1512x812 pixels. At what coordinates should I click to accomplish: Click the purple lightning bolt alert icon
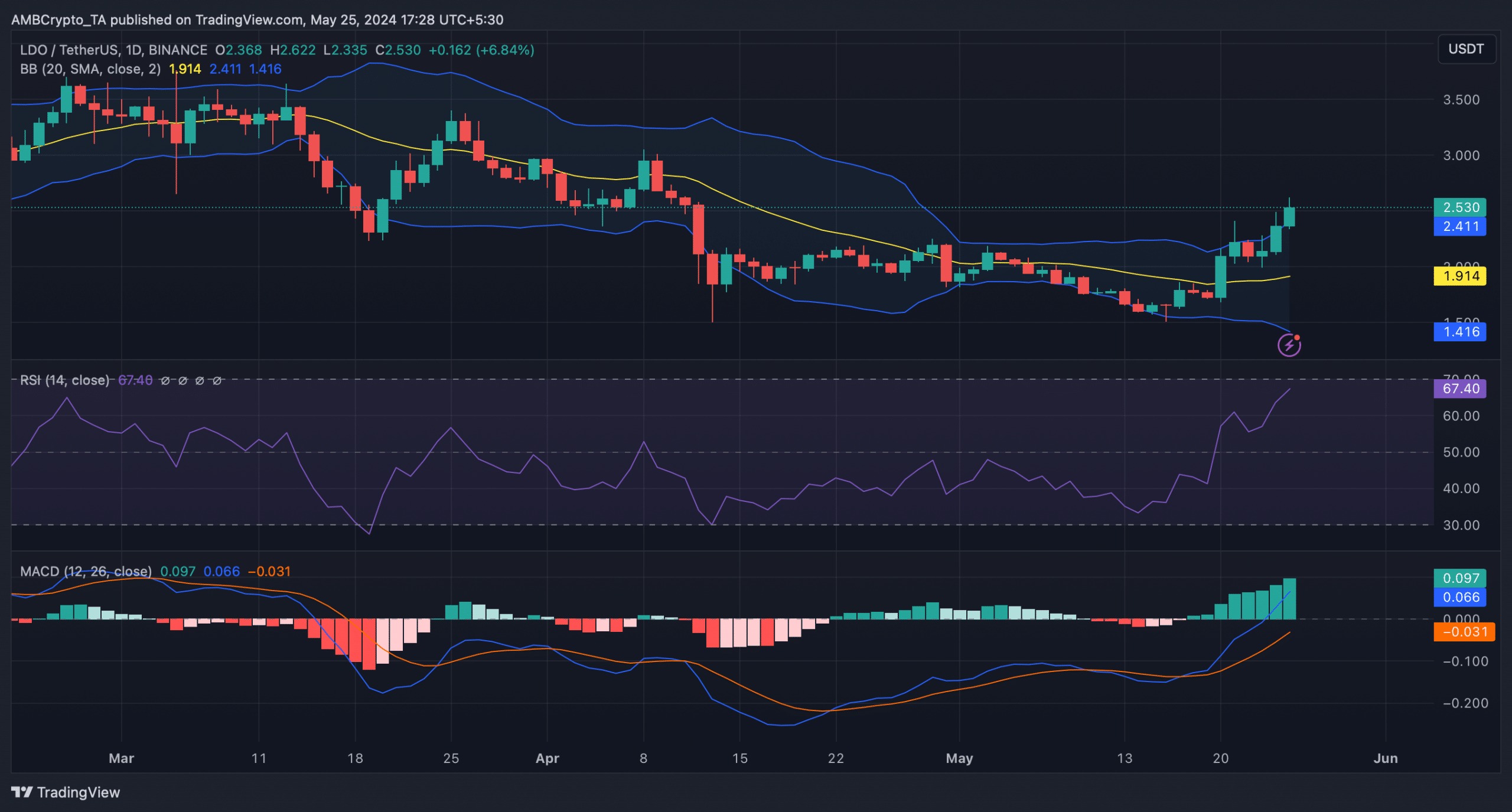click(1289, 345)
